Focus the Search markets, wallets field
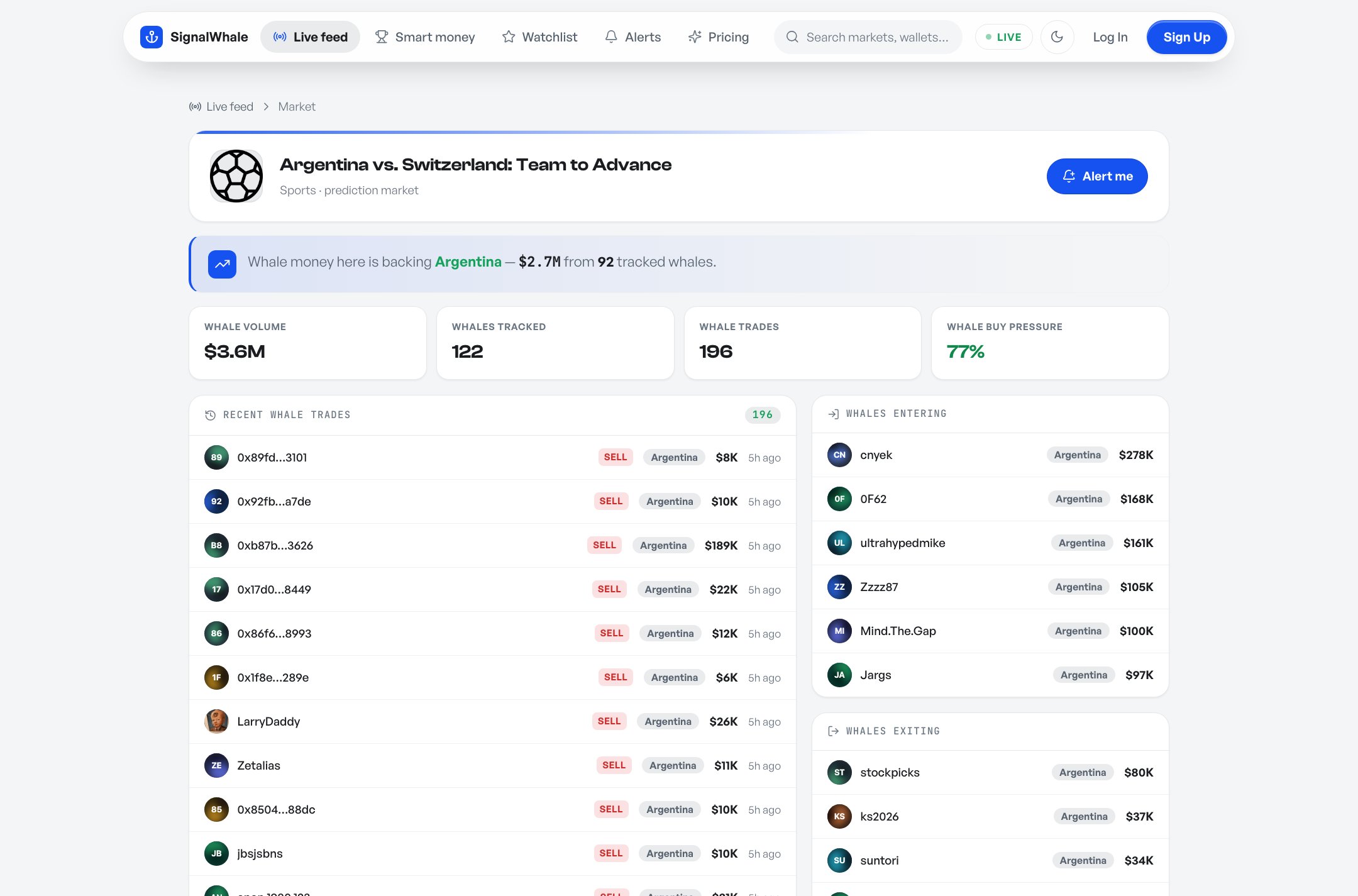Viewport: 1358px width, 896px height. 868,37
